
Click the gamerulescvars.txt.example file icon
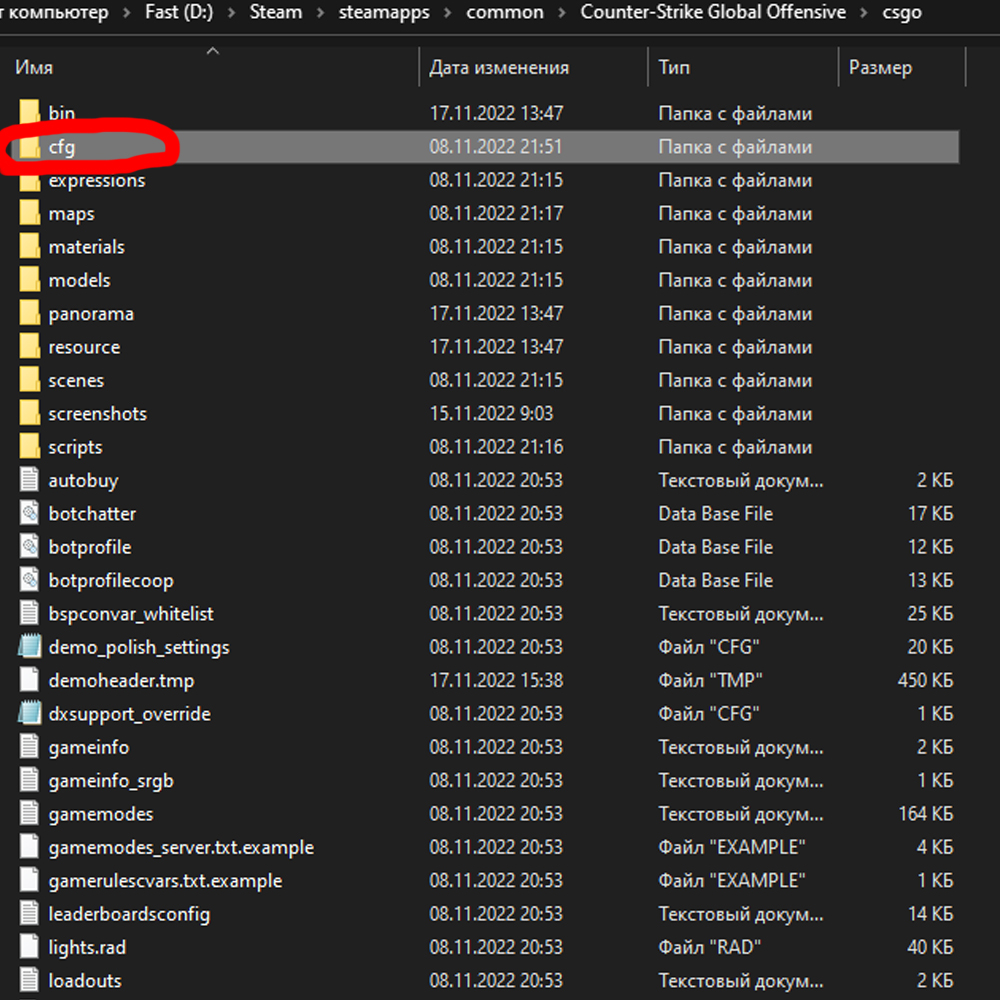(29, 879)
